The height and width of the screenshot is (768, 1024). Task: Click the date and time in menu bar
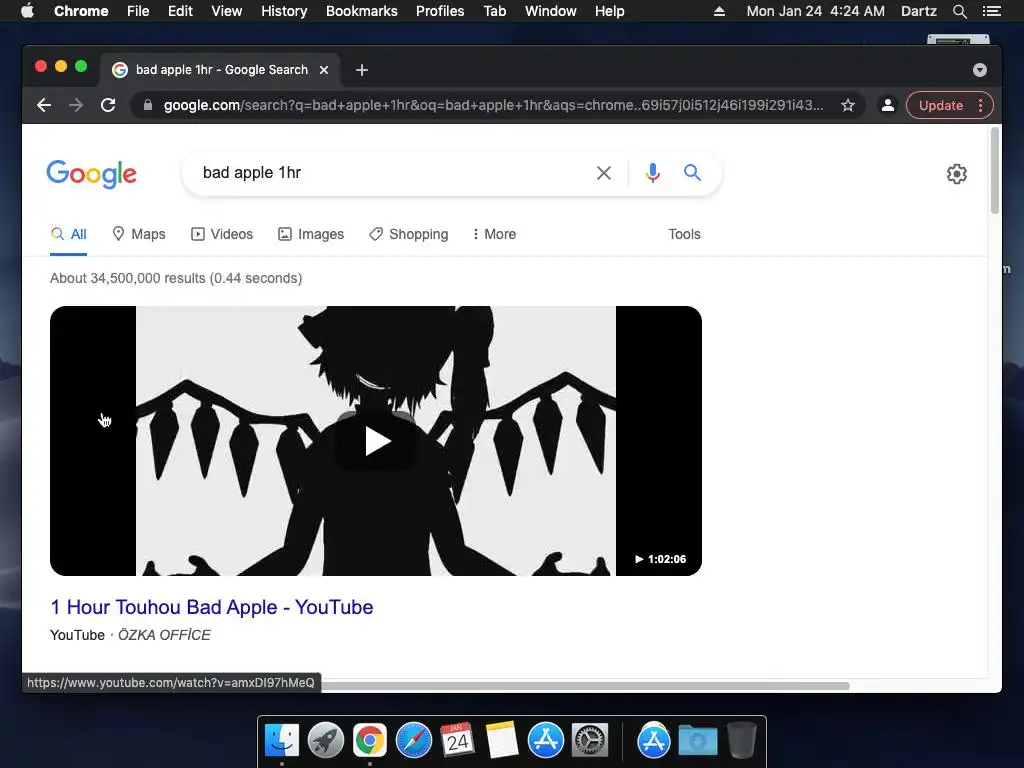(x=816, y=11)
